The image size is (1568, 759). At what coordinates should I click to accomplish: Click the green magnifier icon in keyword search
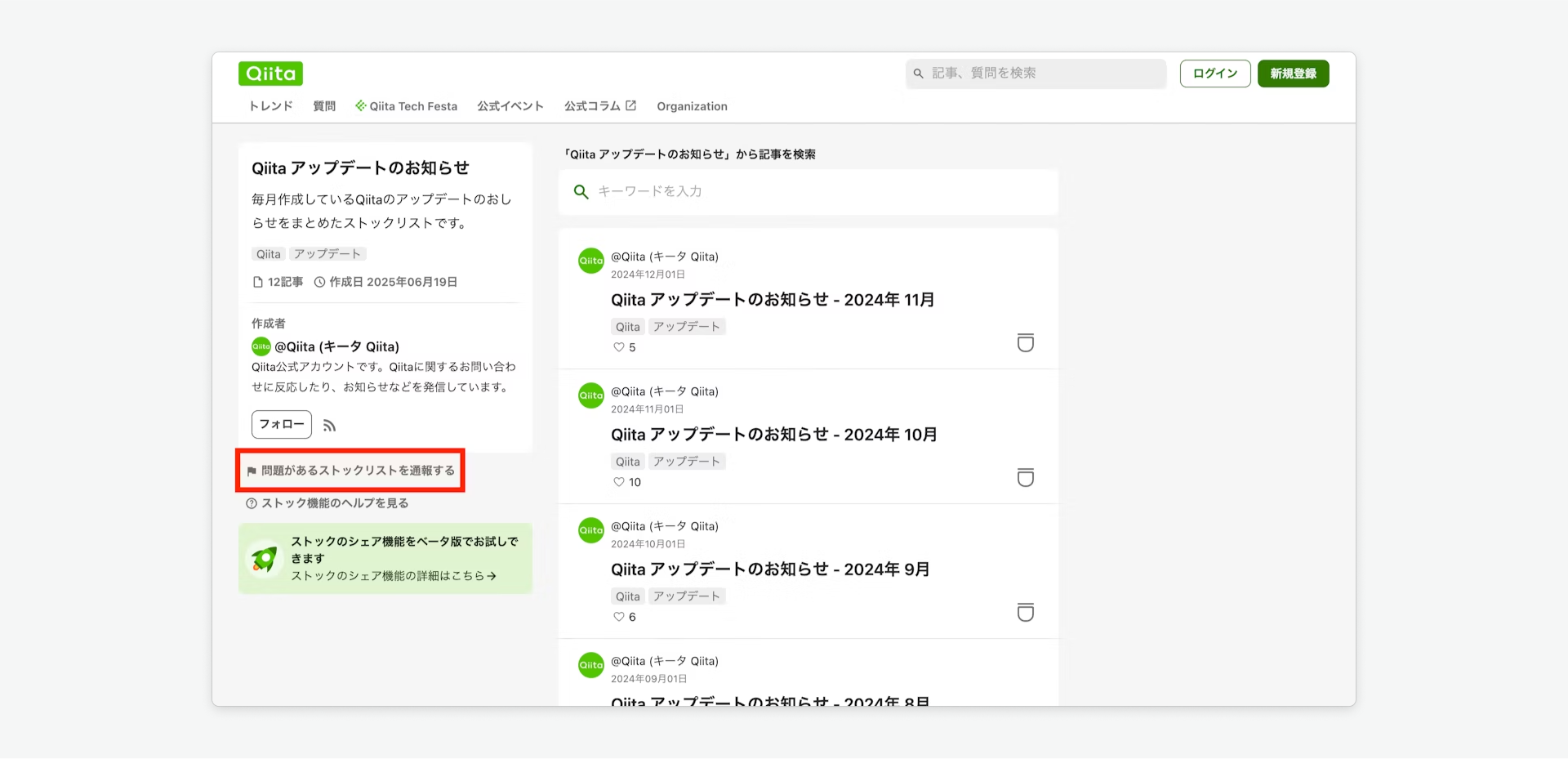point(581,192)
